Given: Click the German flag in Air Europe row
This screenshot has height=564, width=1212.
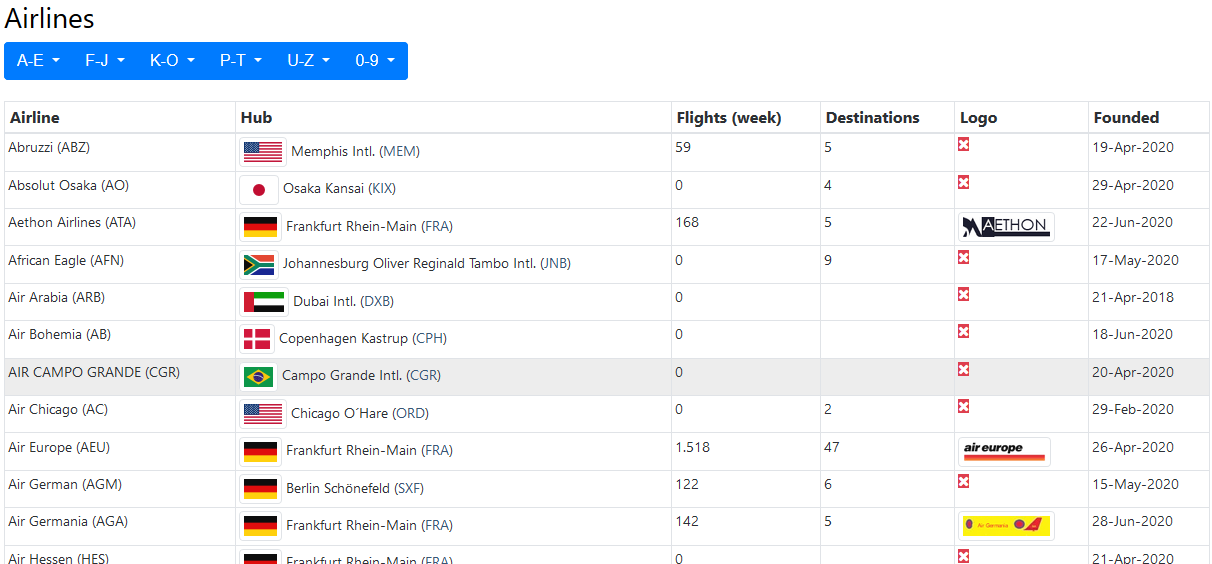Looking at the screenshot, I should click(x=261, y=451).
